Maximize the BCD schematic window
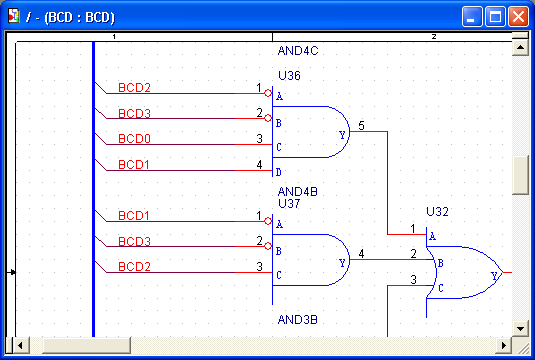 [x=495, y=16]
